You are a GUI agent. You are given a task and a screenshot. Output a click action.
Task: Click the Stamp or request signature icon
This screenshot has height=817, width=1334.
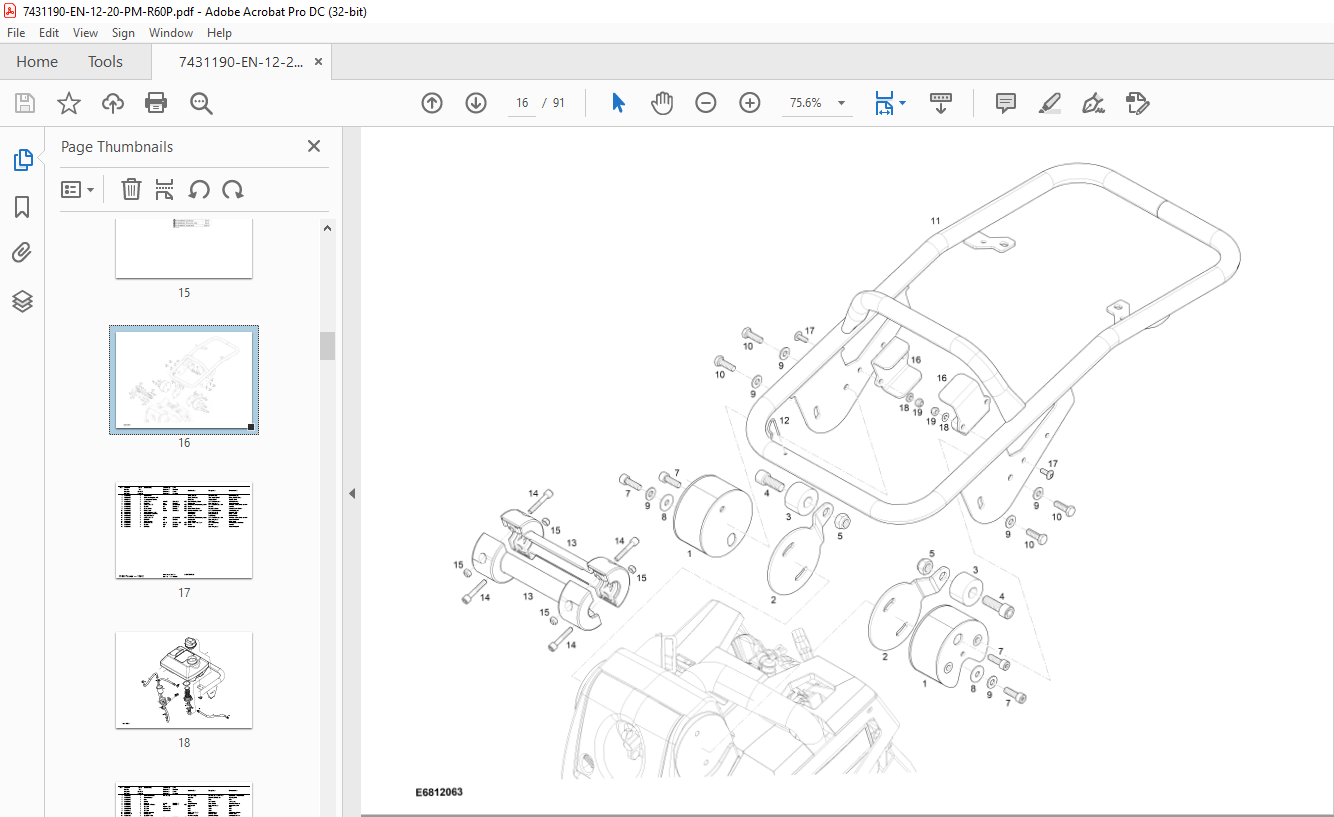(1137, 103)
